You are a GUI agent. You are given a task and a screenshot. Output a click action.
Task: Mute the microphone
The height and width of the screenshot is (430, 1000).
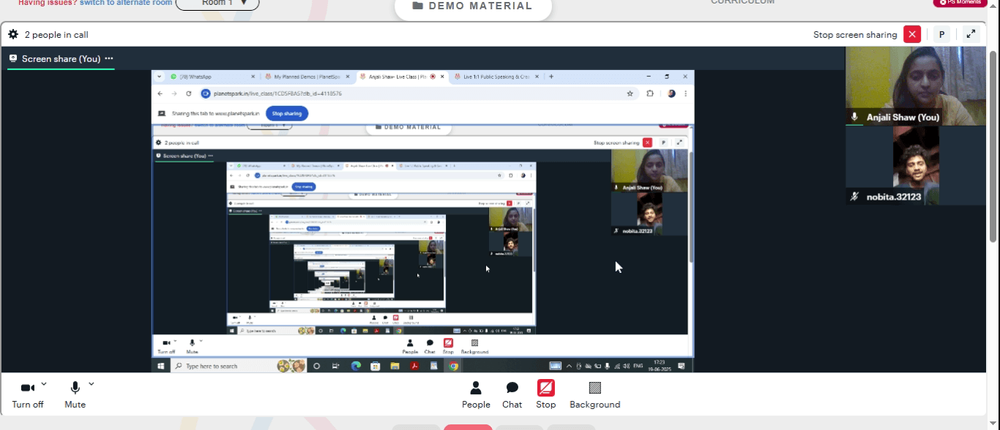coord(75,395)
